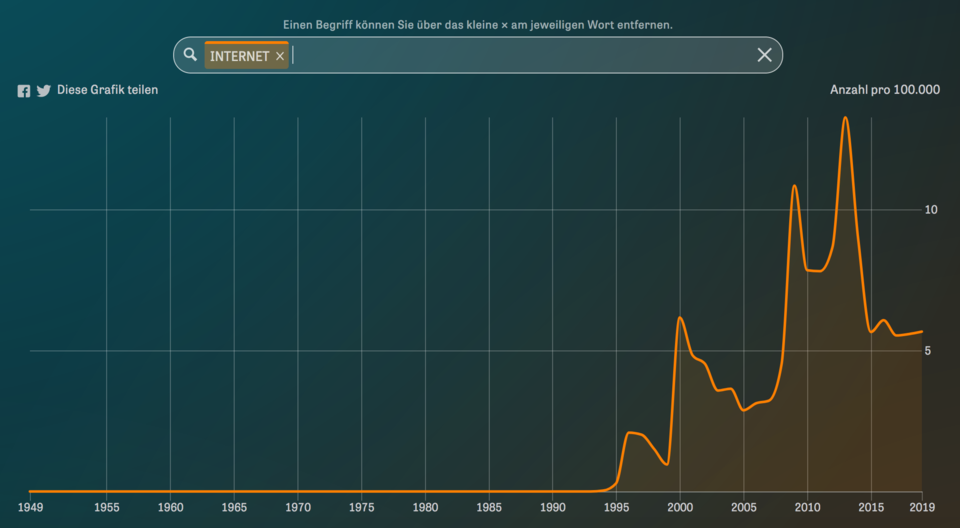Click the 2010 year label on the timeline
This screenshot has height=528, width=960.
pos(808,508)
